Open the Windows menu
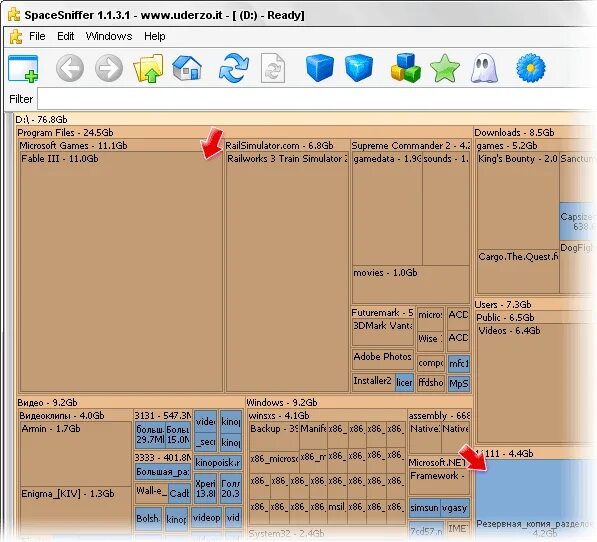The height and width of the screenshot is (542, 597). (109, 36)
